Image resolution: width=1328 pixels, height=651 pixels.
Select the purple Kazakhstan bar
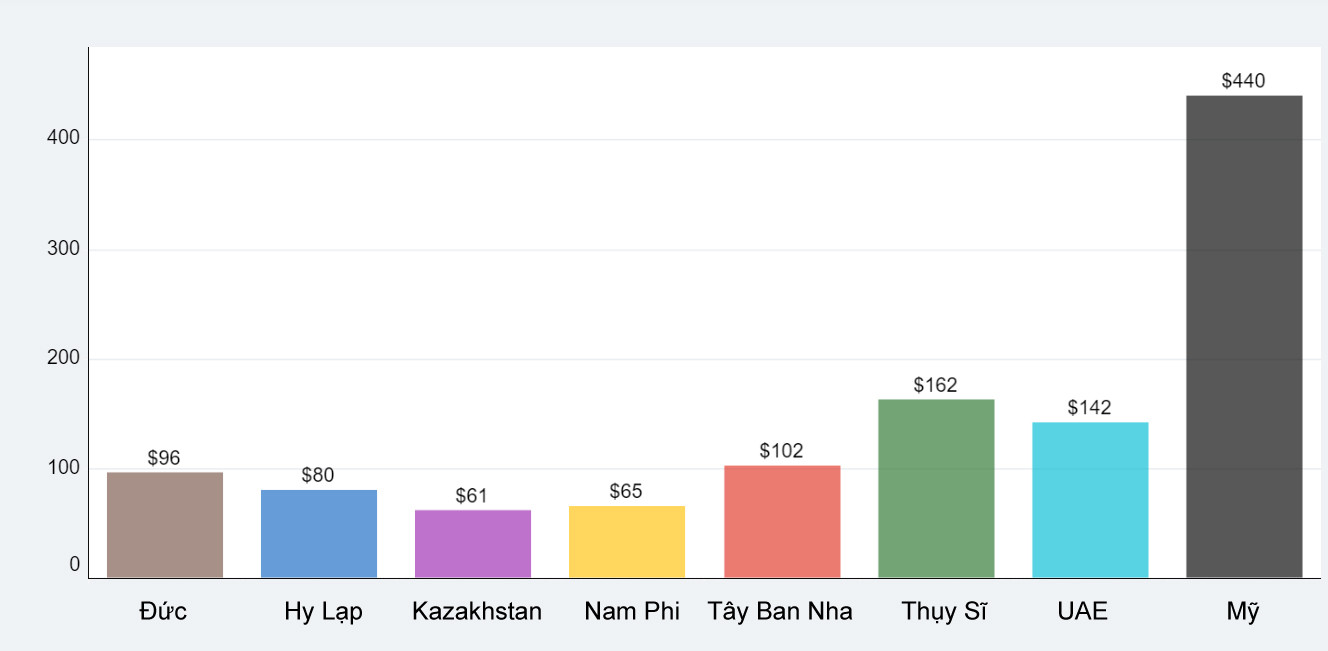pos(473,544)
